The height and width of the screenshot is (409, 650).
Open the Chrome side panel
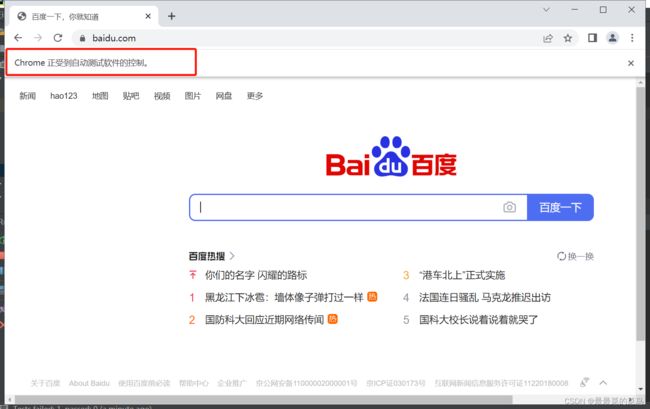coord(592,38)
